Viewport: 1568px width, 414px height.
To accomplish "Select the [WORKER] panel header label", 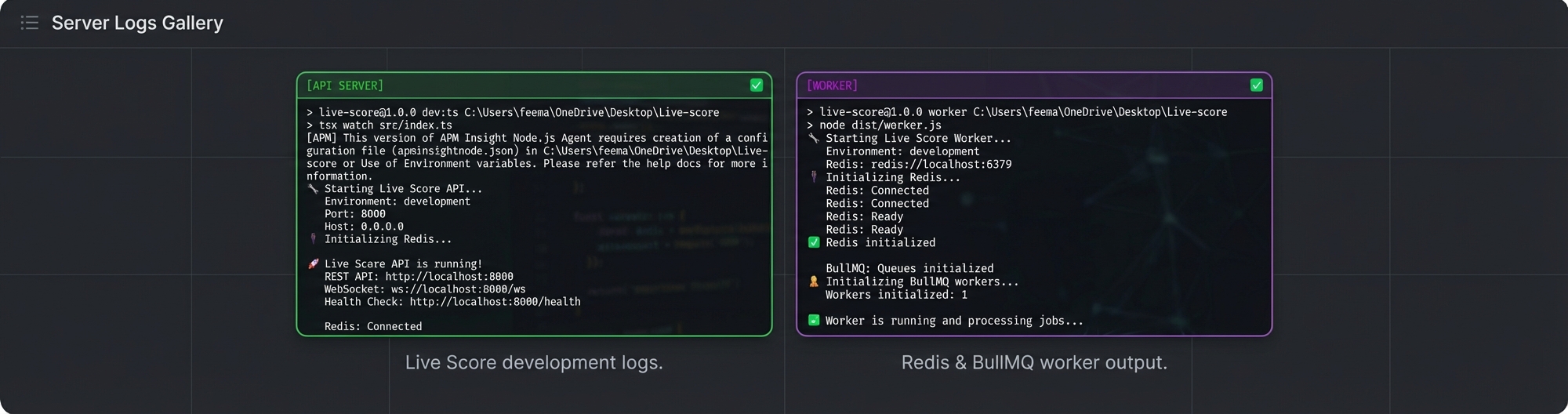I will tap(831, 85).
